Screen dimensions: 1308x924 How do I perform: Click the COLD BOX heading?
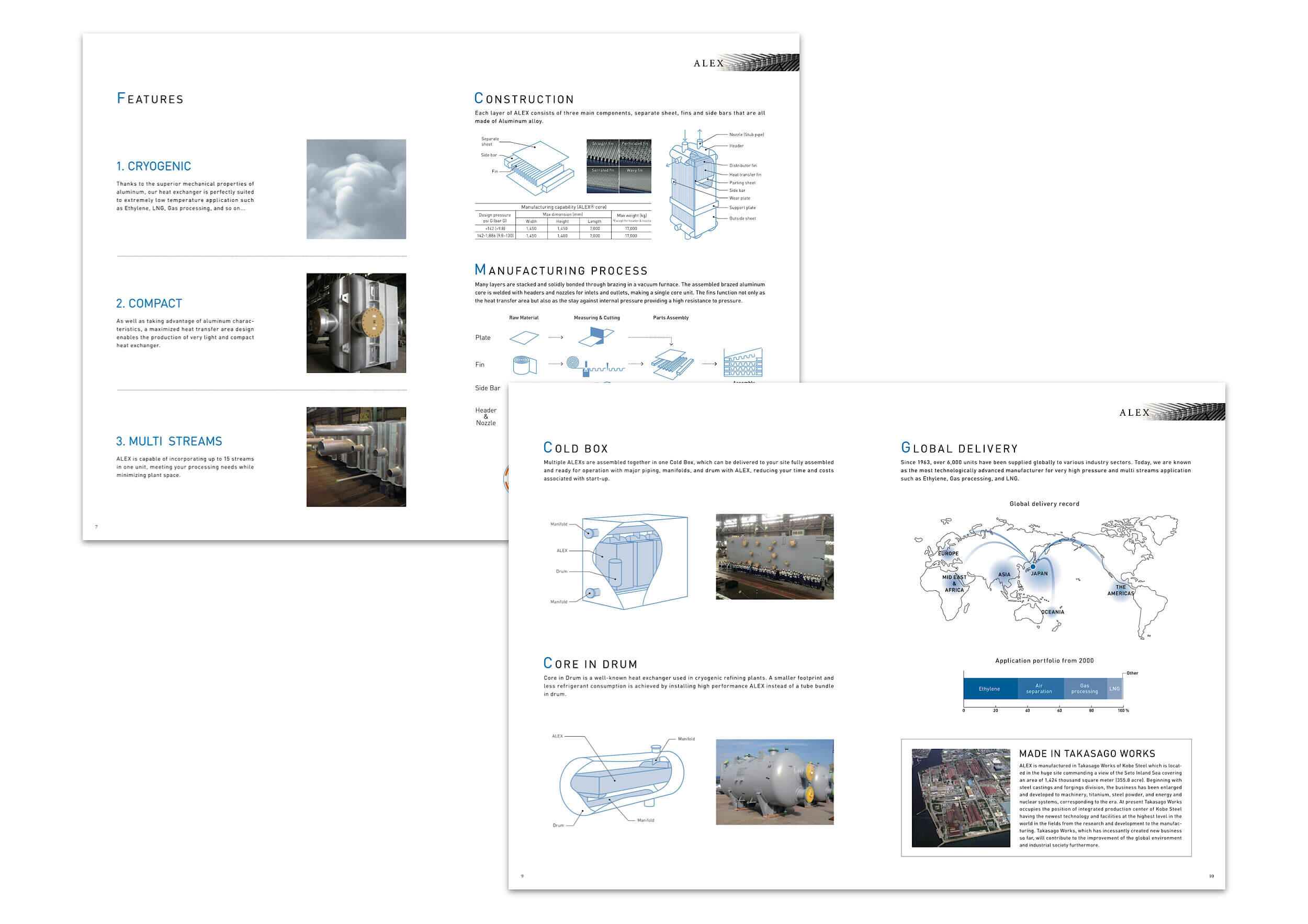576,448
